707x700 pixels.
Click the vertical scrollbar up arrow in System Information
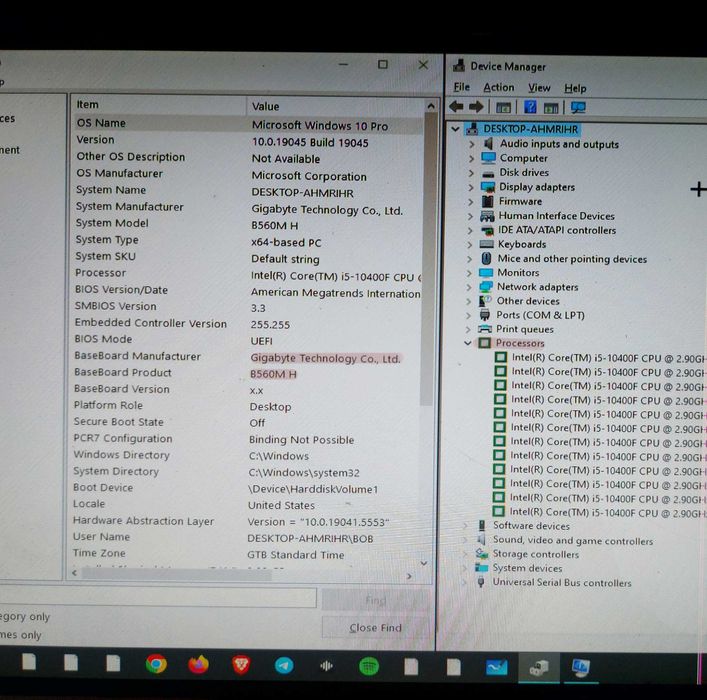click(x=431, y=106)
